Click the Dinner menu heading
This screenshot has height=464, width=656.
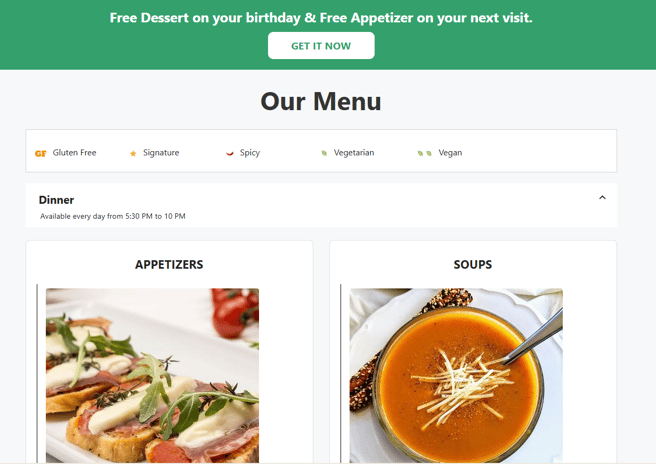[56, 200]
